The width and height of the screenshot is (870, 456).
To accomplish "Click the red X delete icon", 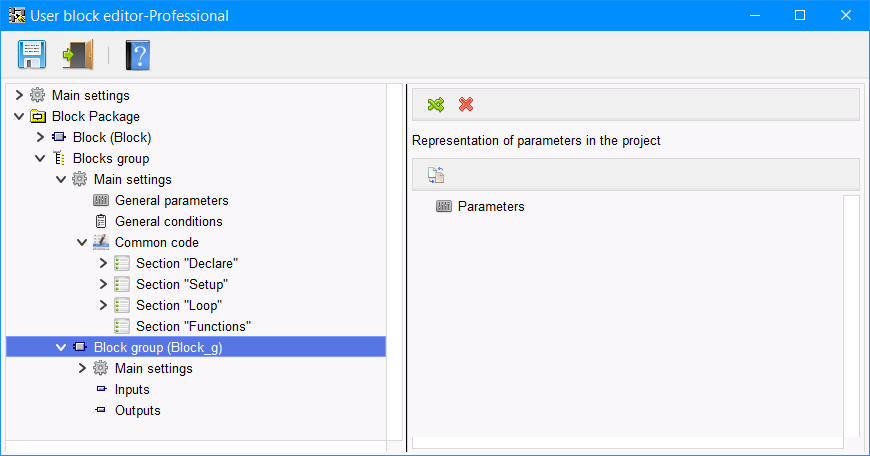I will click(466, 104).
